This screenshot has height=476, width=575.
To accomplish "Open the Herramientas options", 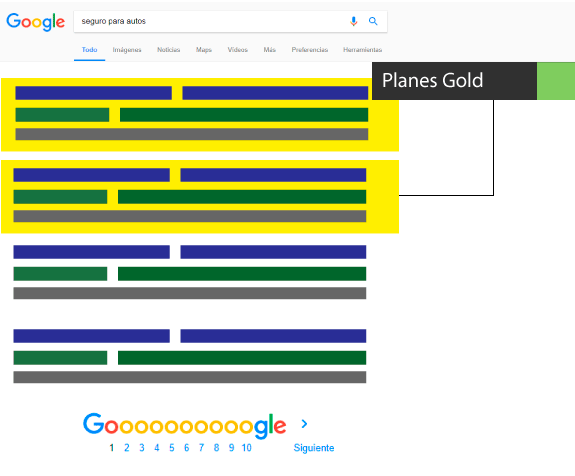I will click(x=362, y=50).
